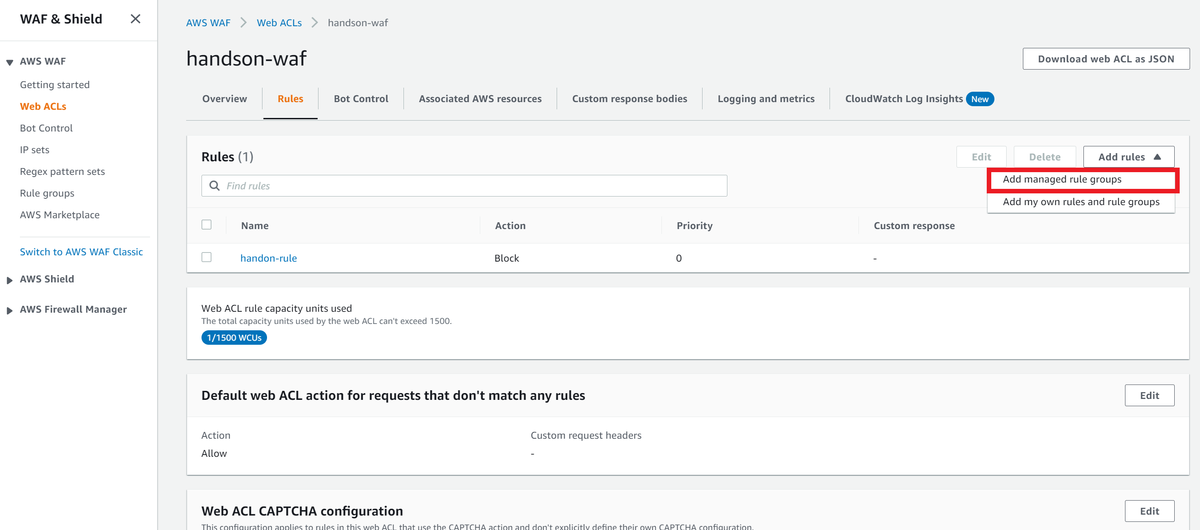1200x530 pixels.
Task: Go to Web ACLs breadcrumb
Action: click(x=279, y=22)
